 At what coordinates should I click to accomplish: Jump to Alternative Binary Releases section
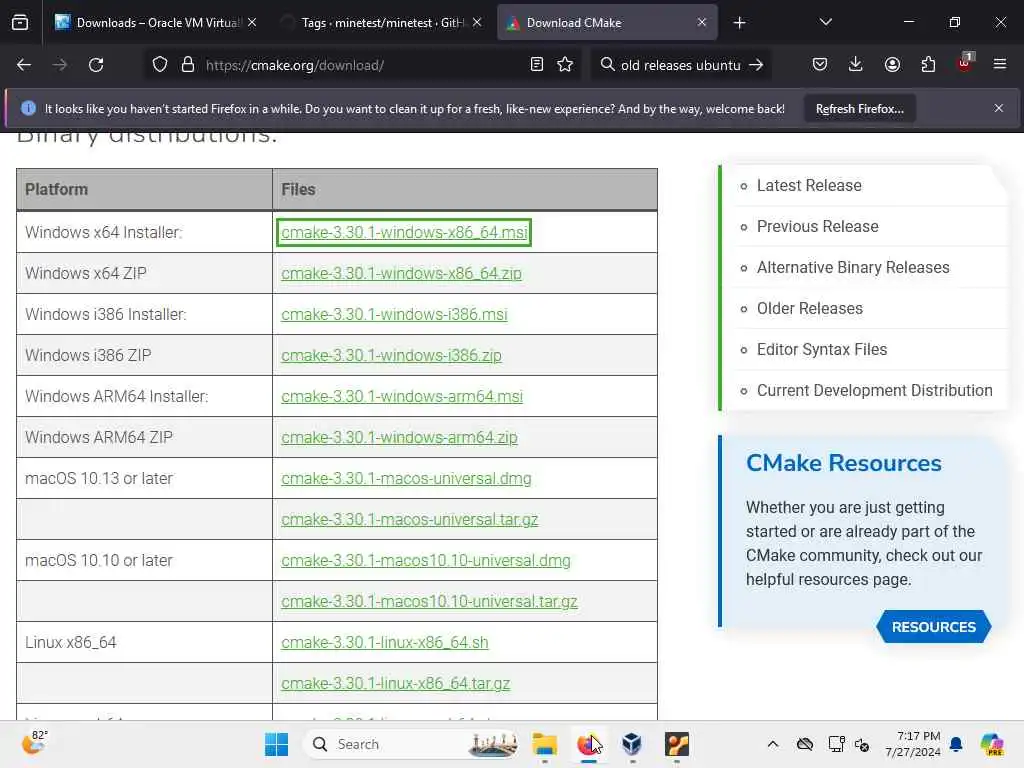(853, 268)
